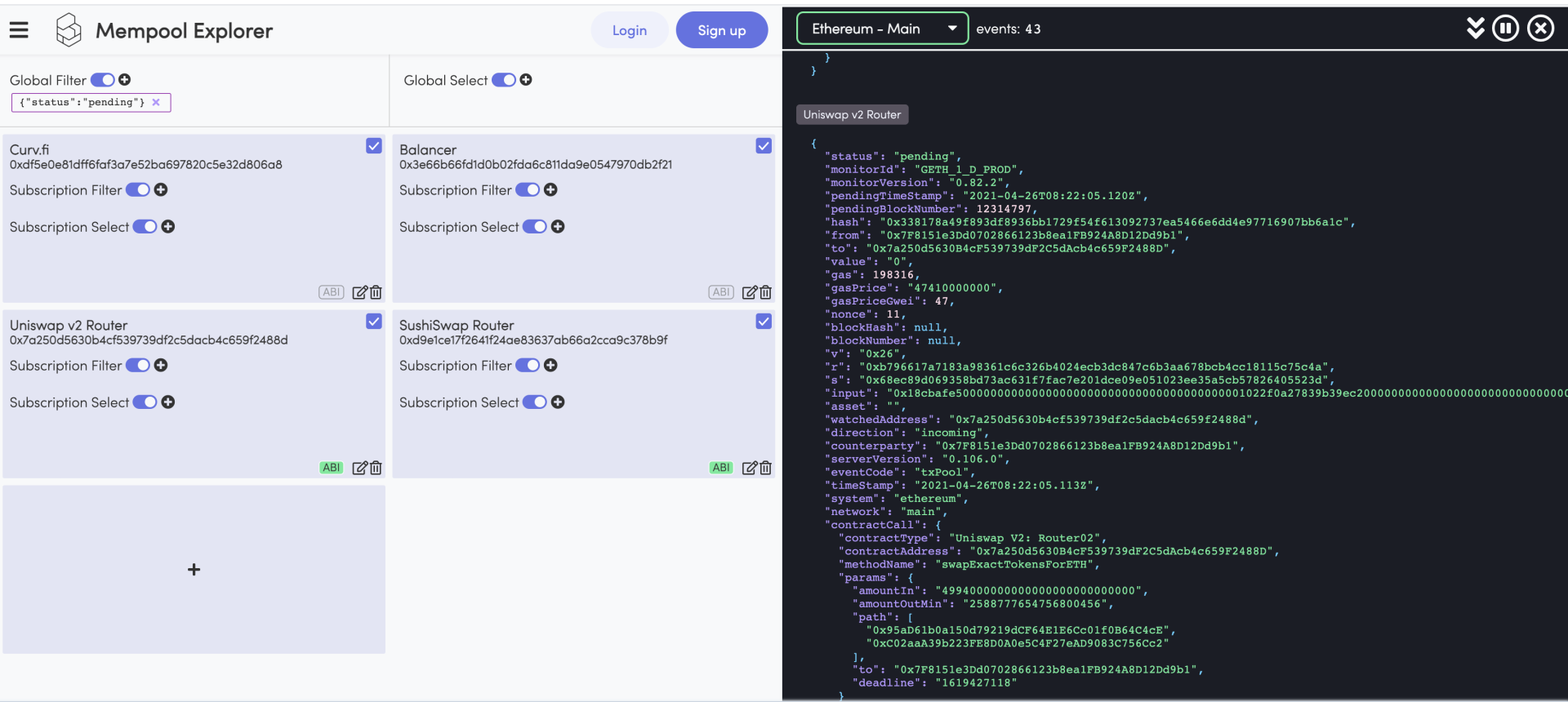Delete the Balancer subscription

coord(765,292)
